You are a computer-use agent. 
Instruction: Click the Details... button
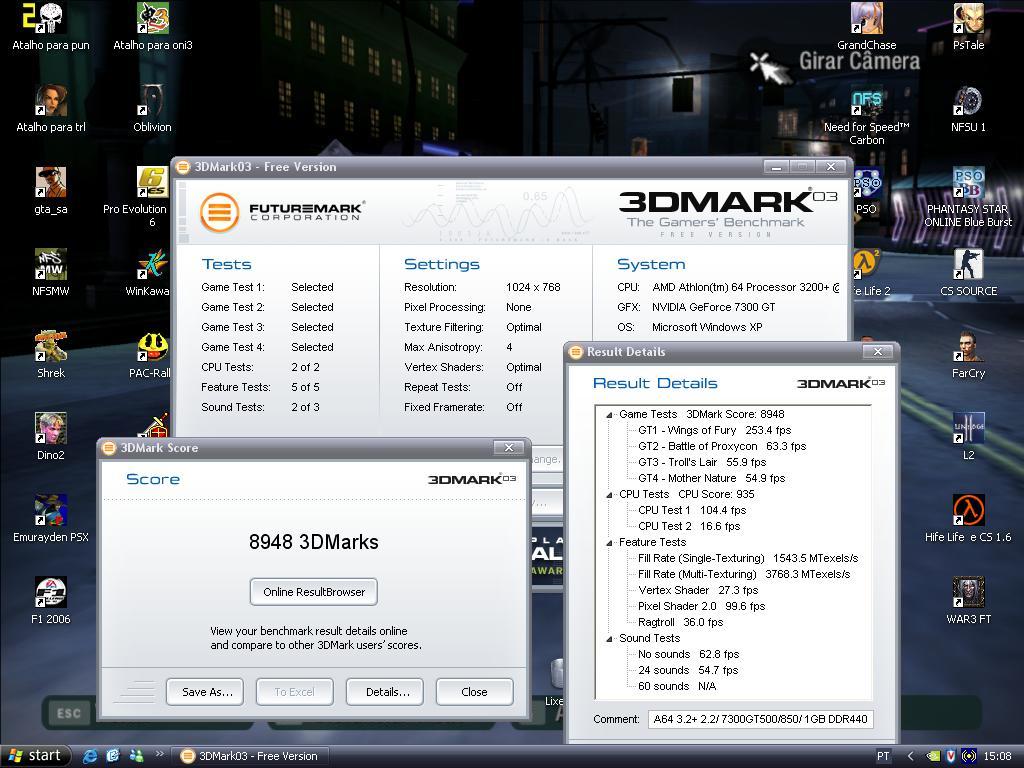385,692
